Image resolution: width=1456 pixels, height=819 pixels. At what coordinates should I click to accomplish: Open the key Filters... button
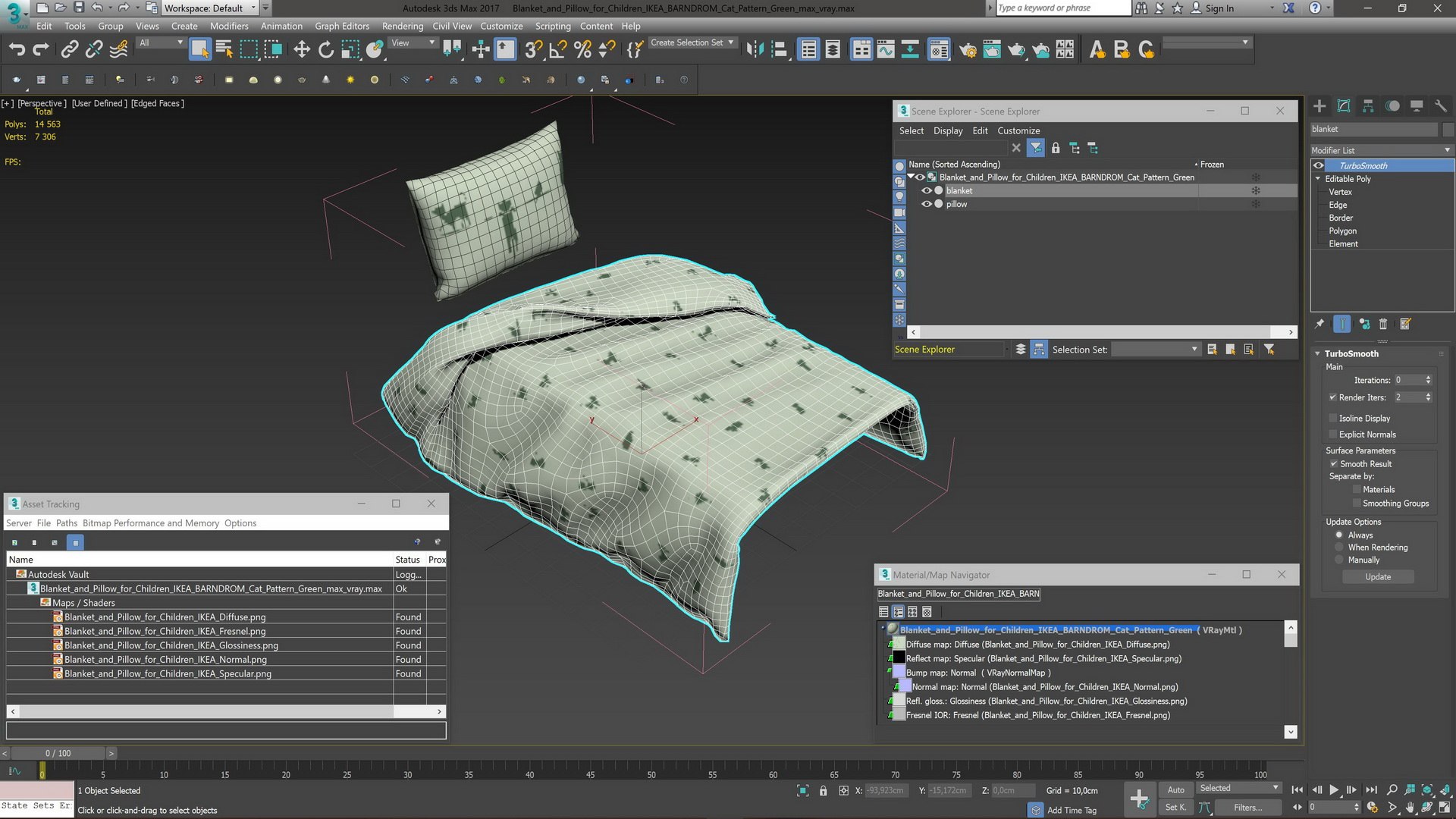tap(1248, 808)
